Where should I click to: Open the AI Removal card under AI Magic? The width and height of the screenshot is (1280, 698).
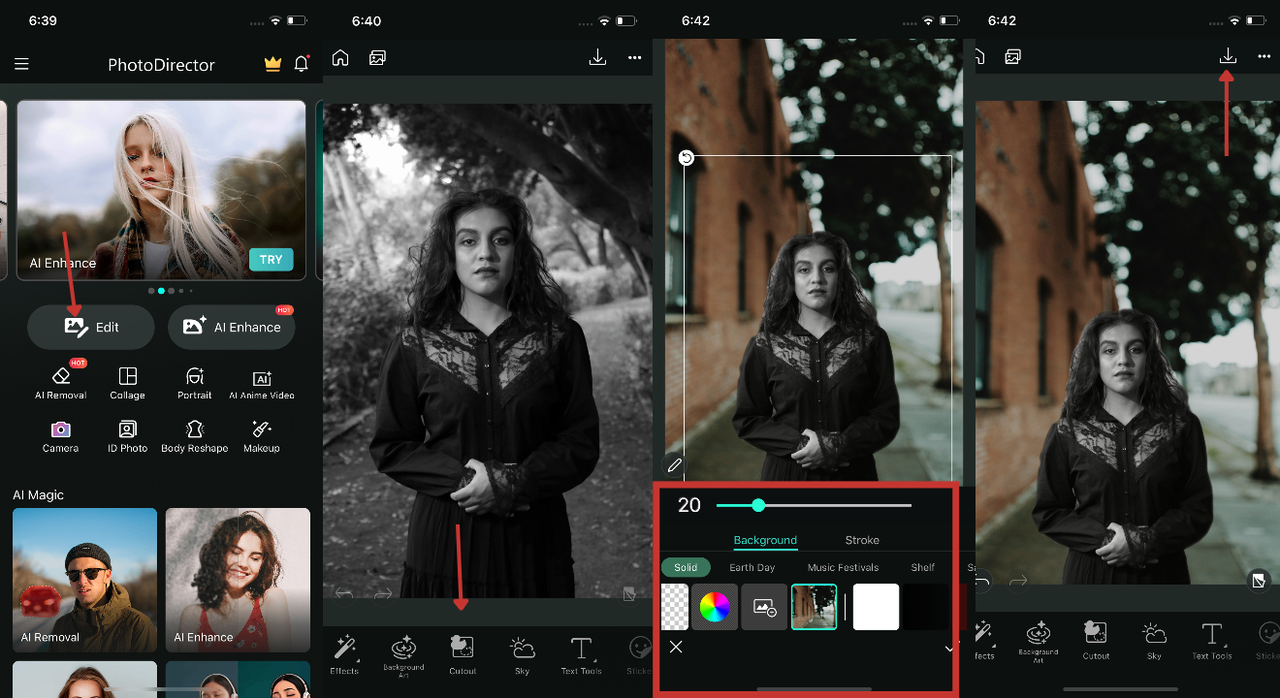(85, 580)
